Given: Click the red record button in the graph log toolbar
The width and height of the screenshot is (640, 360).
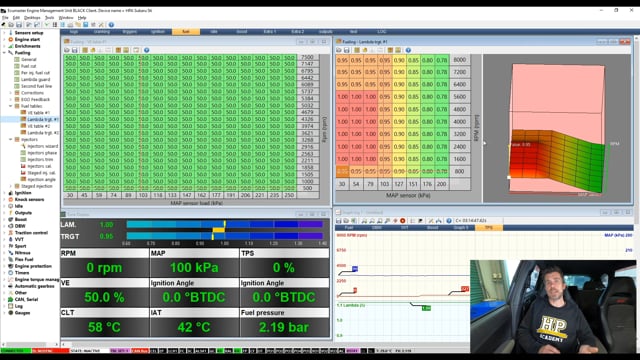Looking at the screenshot, I should pos(402,221).
